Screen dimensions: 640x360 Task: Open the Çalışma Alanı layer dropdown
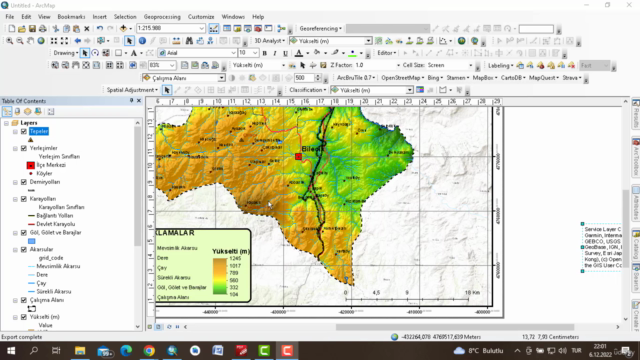tap(221, 78)
